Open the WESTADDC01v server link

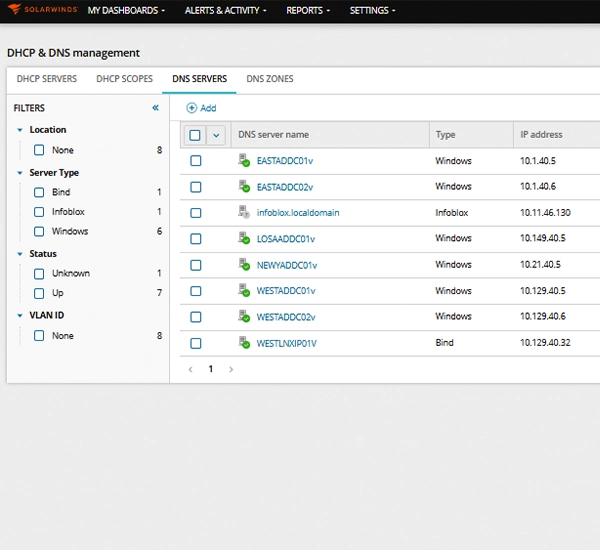(x=286, y=291)
